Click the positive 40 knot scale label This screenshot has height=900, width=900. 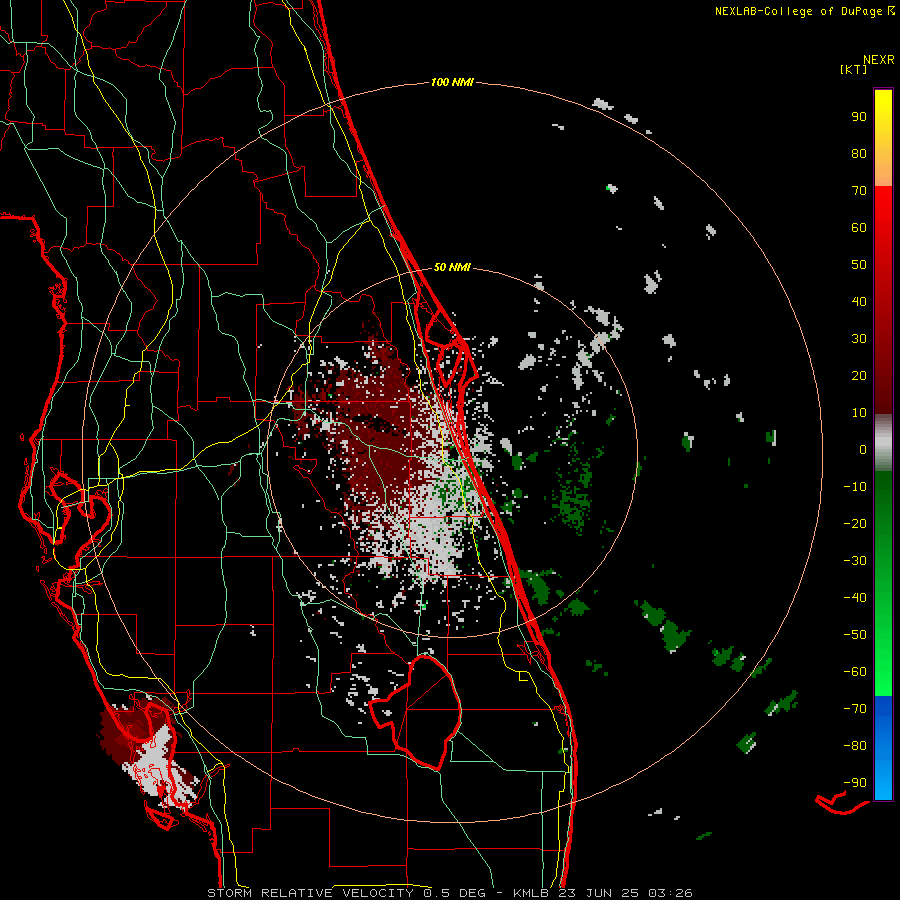pos(859,301)
